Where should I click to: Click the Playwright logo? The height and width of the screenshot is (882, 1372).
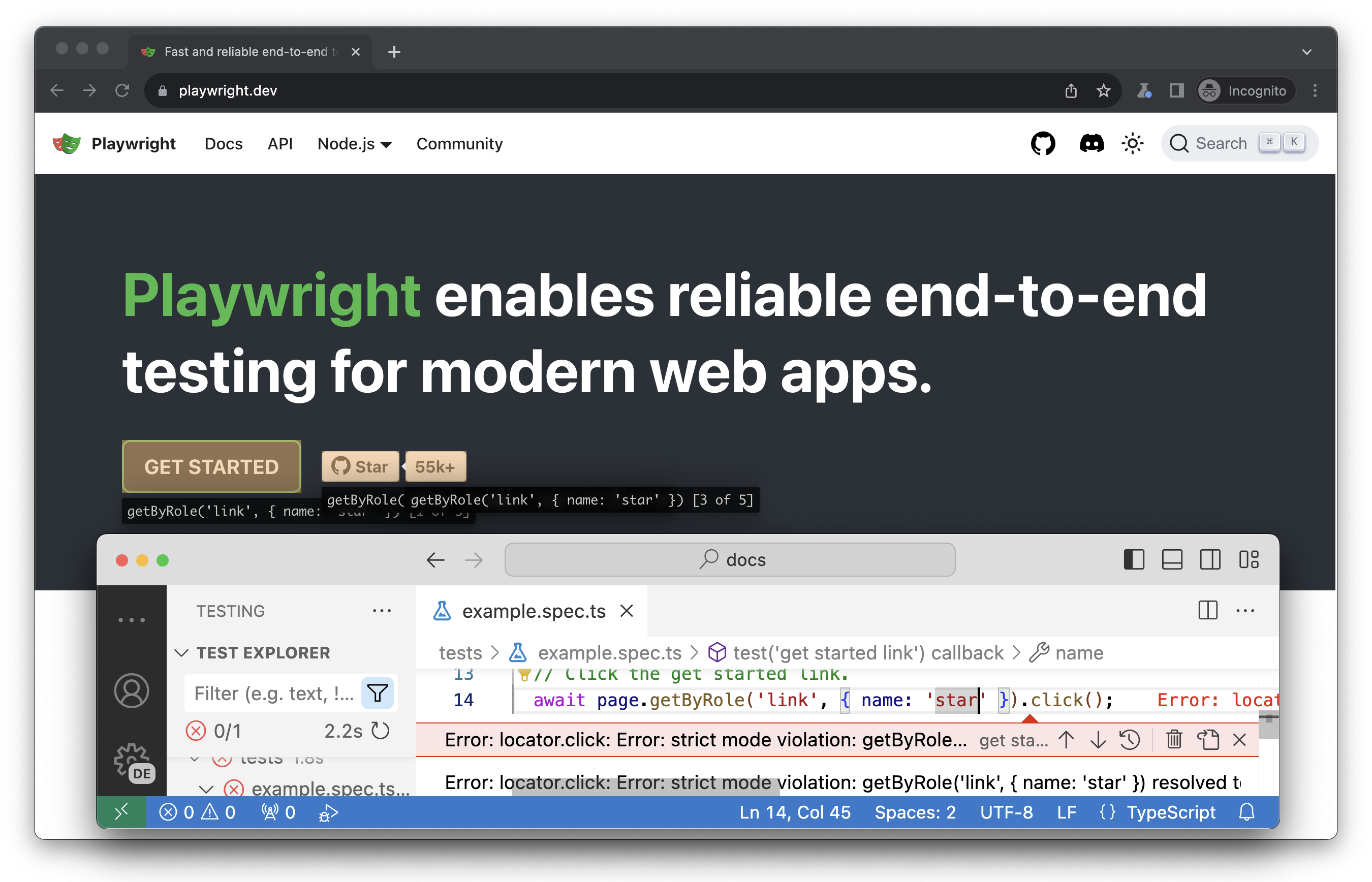click(67, 143)
